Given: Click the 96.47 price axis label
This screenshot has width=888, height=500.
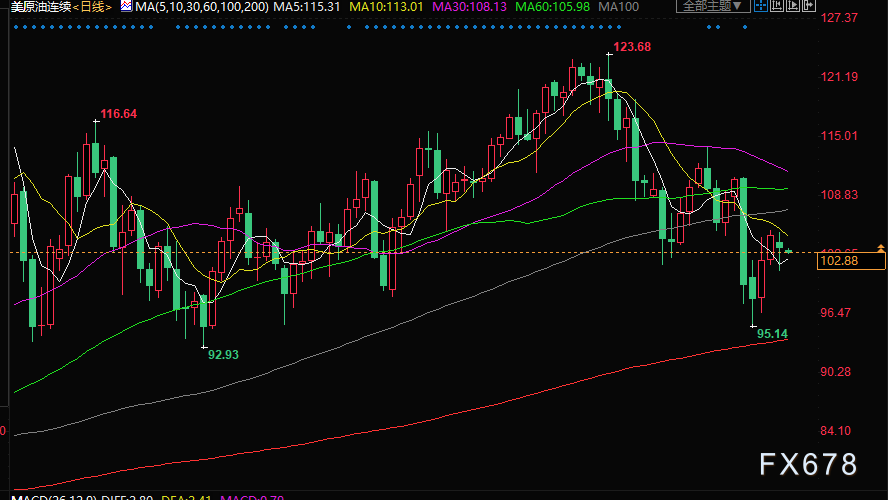Looking at the screenshot, I should tap(835, 313).
